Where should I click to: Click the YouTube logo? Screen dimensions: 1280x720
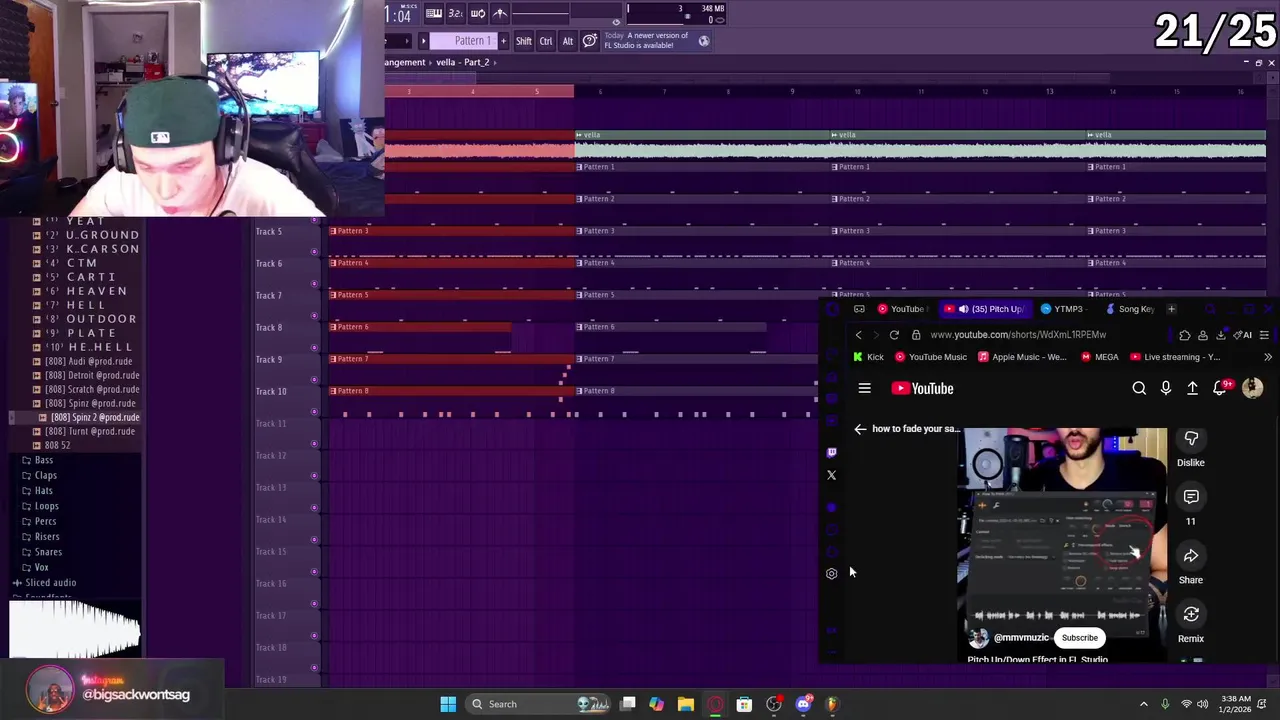coord(922,388)
